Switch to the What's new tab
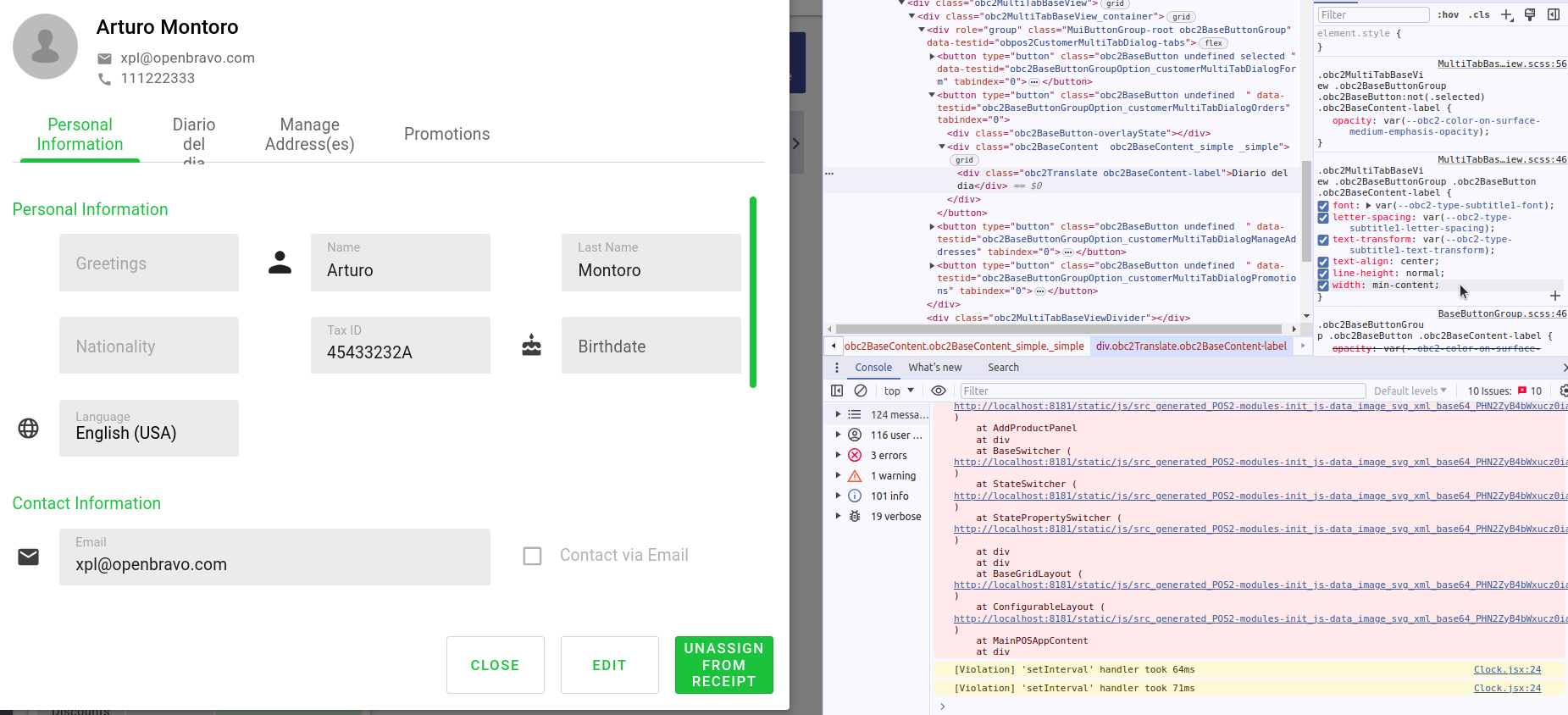1568x715 pixels. [935, 368]
